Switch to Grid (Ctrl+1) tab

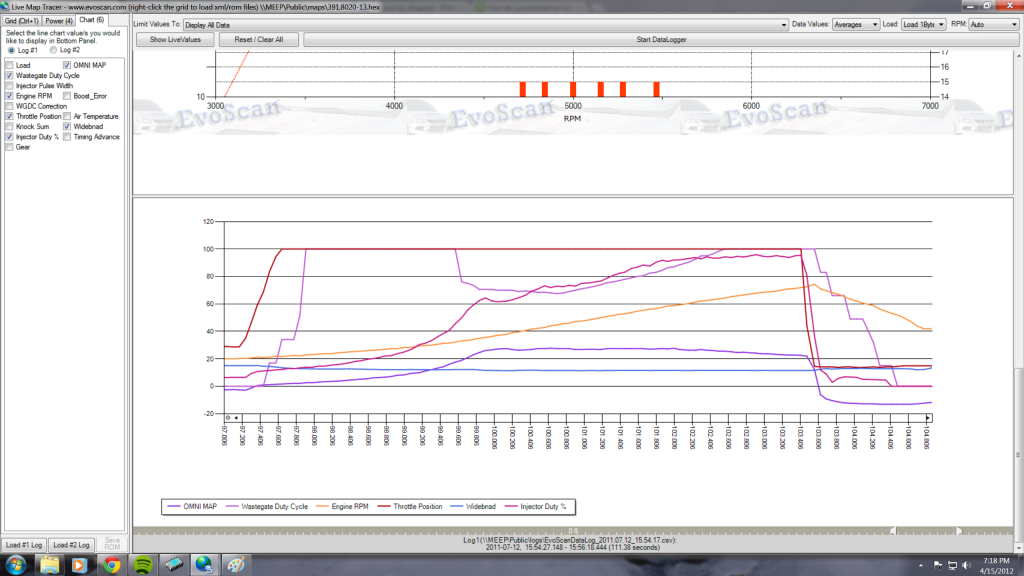[21, 21]
